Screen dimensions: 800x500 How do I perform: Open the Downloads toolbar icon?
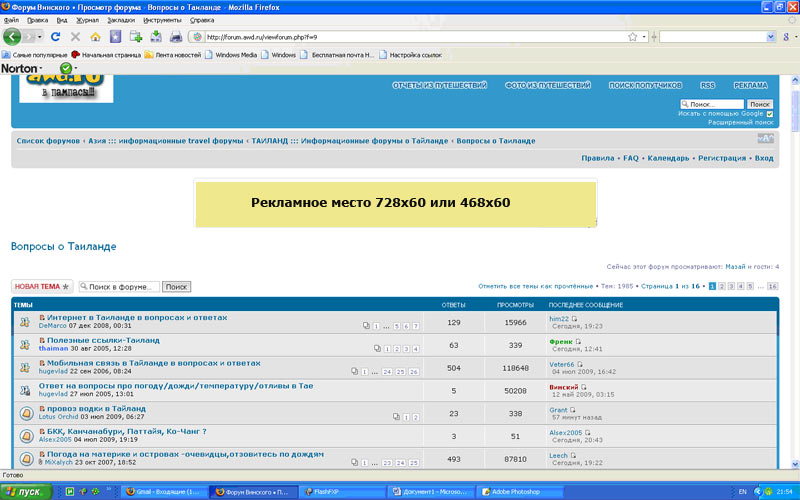(x=156, y=36)
